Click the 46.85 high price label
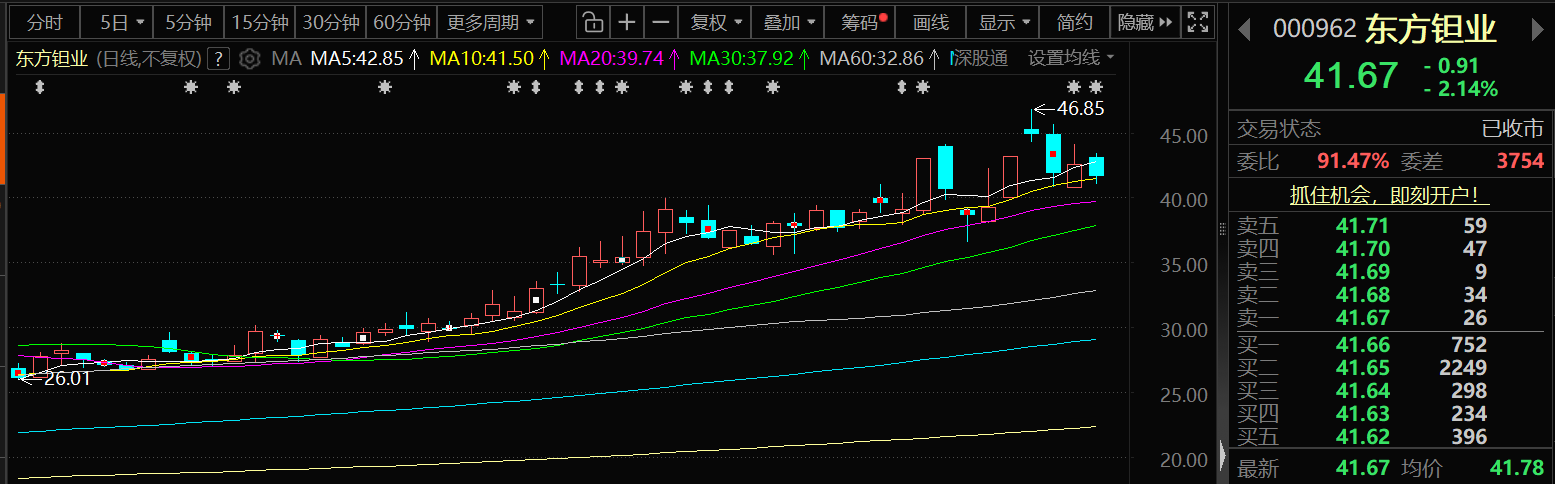Screen dimensions: 1555x484 coord(1079,108)
